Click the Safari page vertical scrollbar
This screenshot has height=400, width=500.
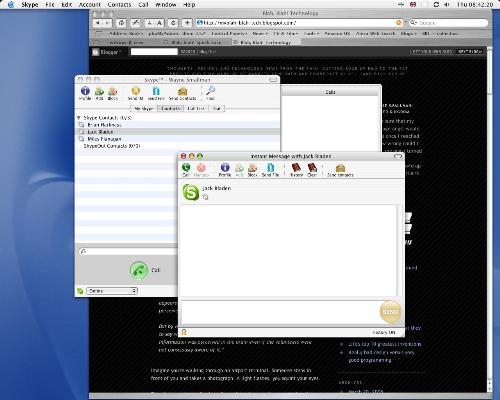489,220
